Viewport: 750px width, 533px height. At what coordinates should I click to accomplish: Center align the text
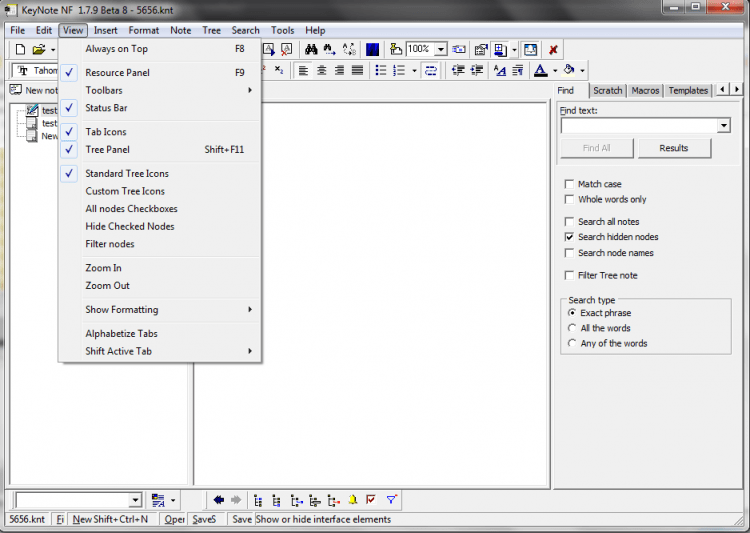point(322,70)
